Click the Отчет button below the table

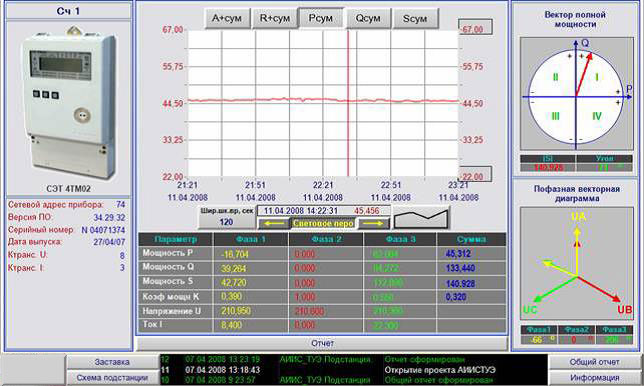pos(322,343)
